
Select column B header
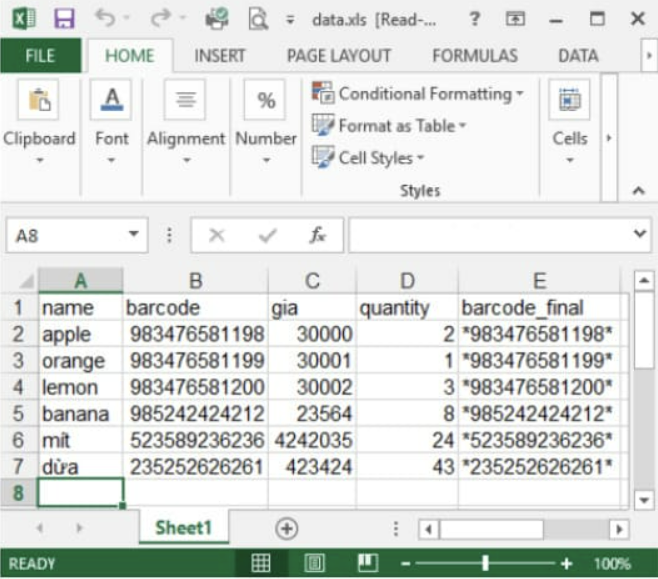pos(196,281)
